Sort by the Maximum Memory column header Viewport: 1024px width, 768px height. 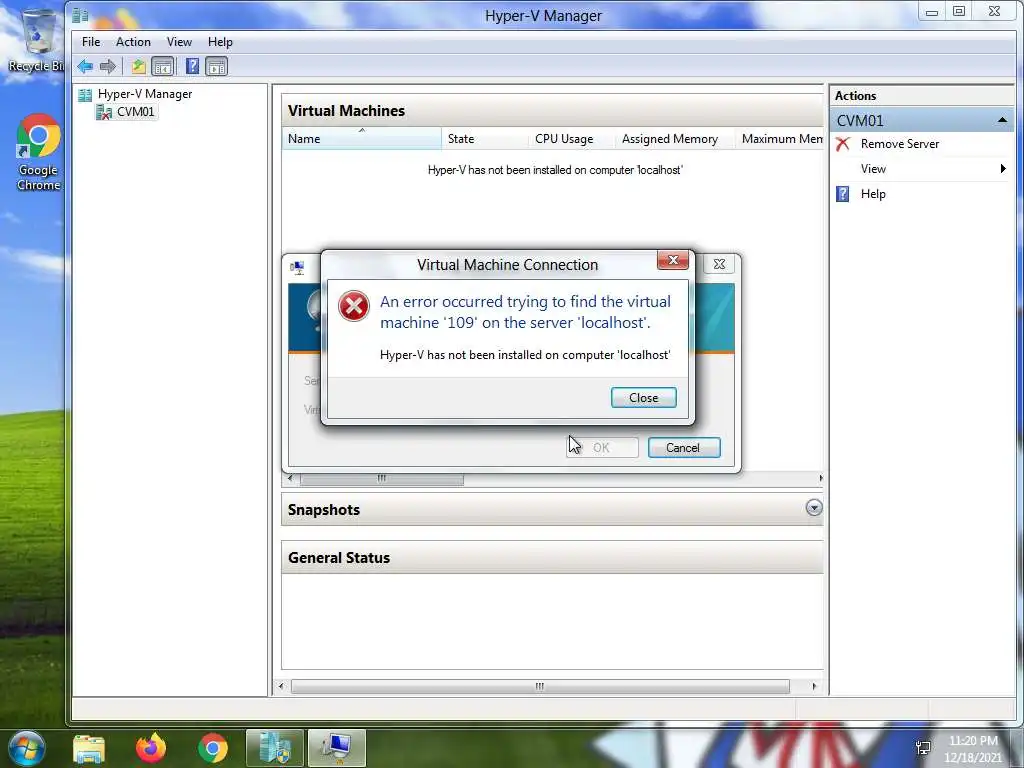[779, 138]
